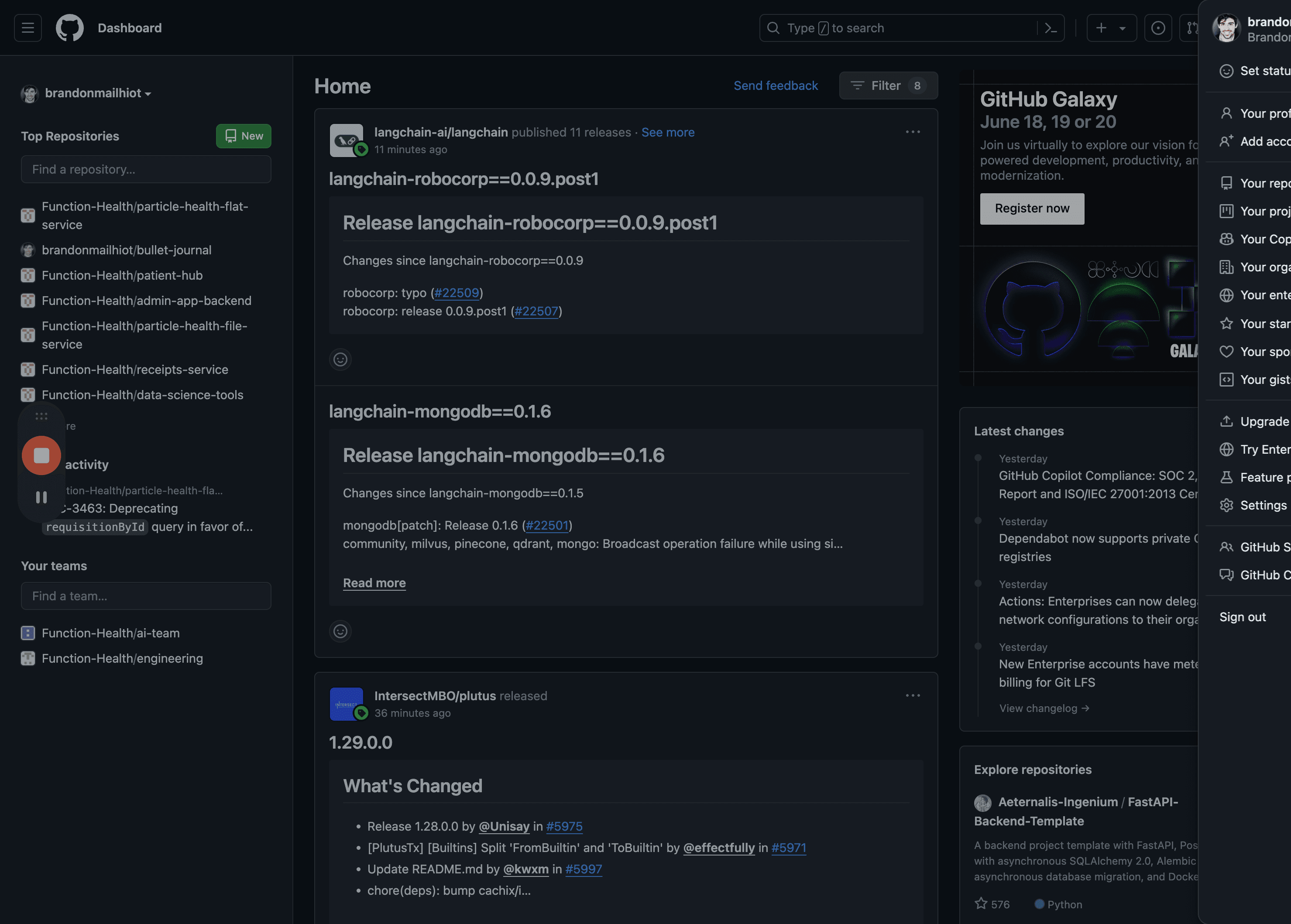The width and height of the screenshot is (1291, 924).
Task: Click the Set status smiley icon
Action: 1226,71
